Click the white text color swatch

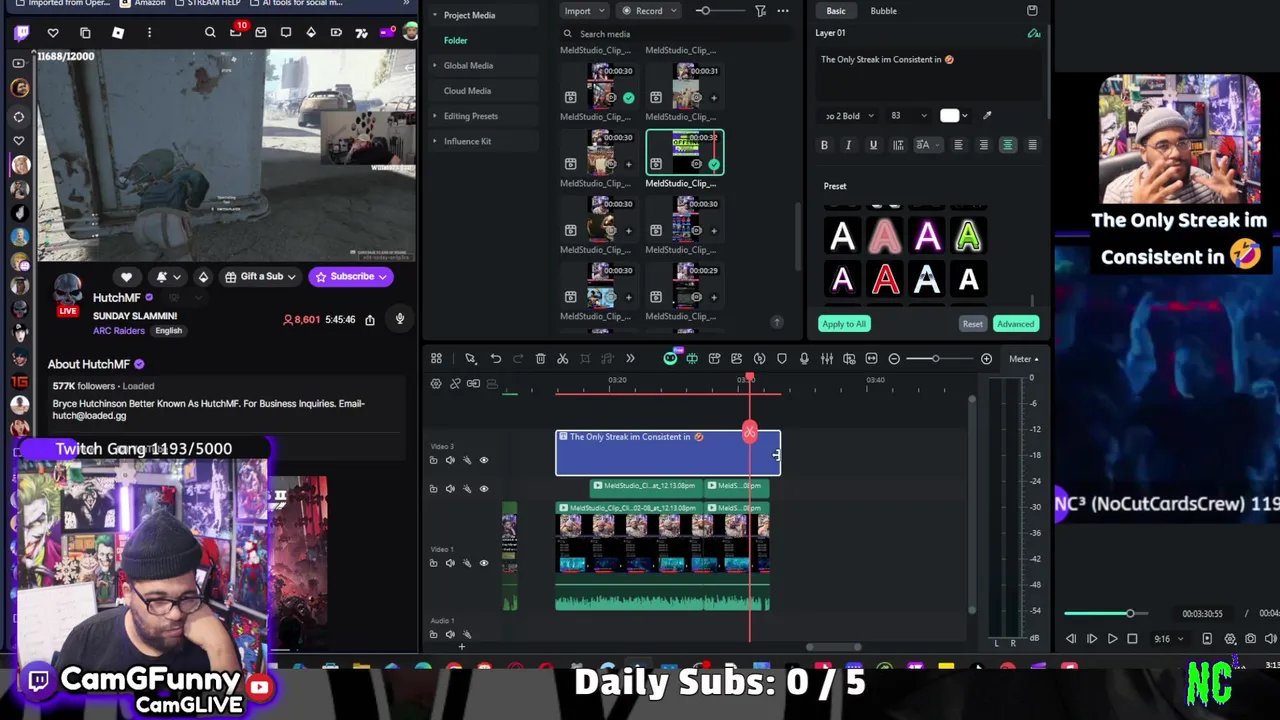point(949,116)
